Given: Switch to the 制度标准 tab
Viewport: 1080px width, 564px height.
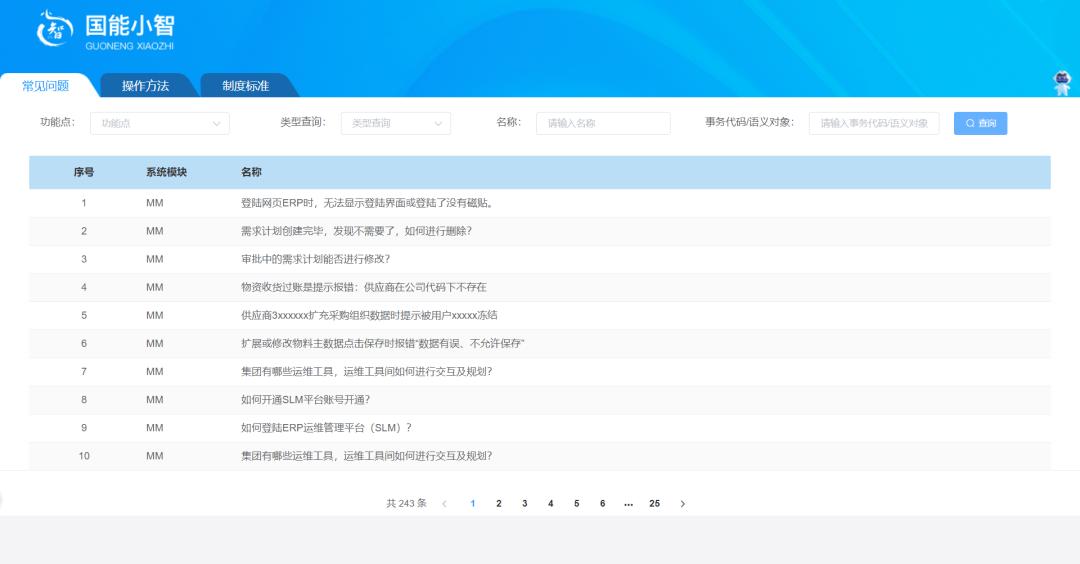Looking at the screenshot, I should (245, 86).
